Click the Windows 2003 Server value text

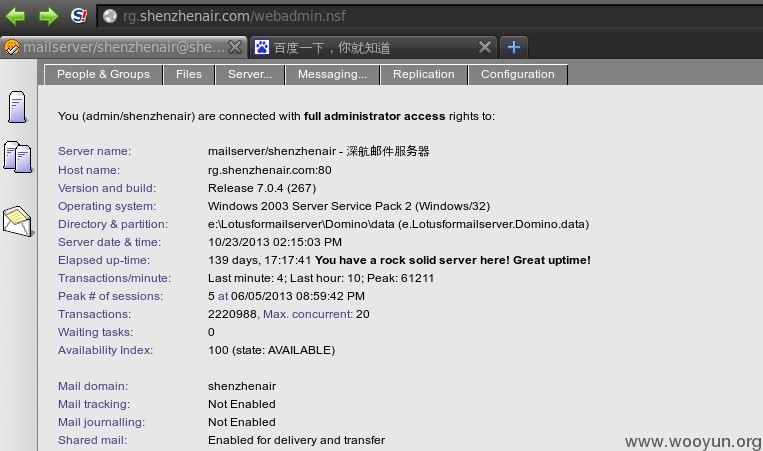[x=349, y=206]
